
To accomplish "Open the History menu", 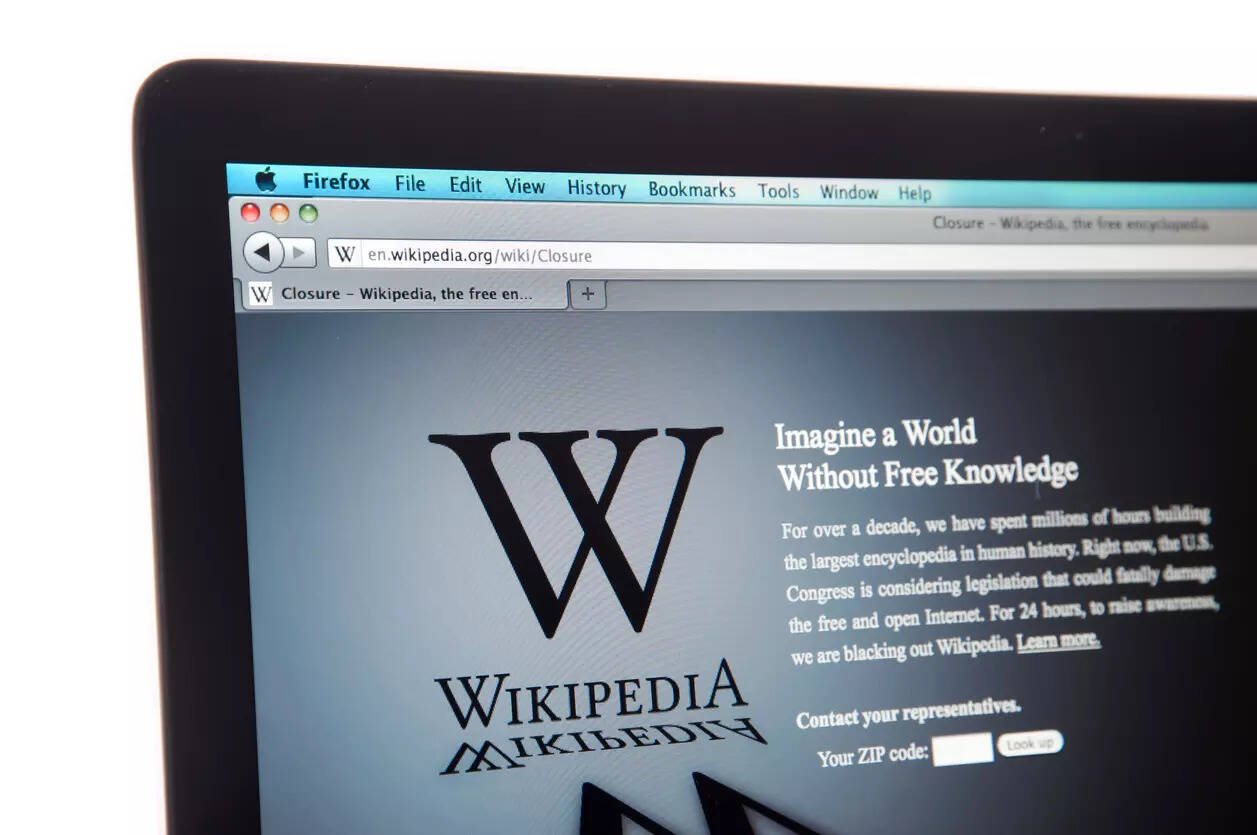I will 596,187.
